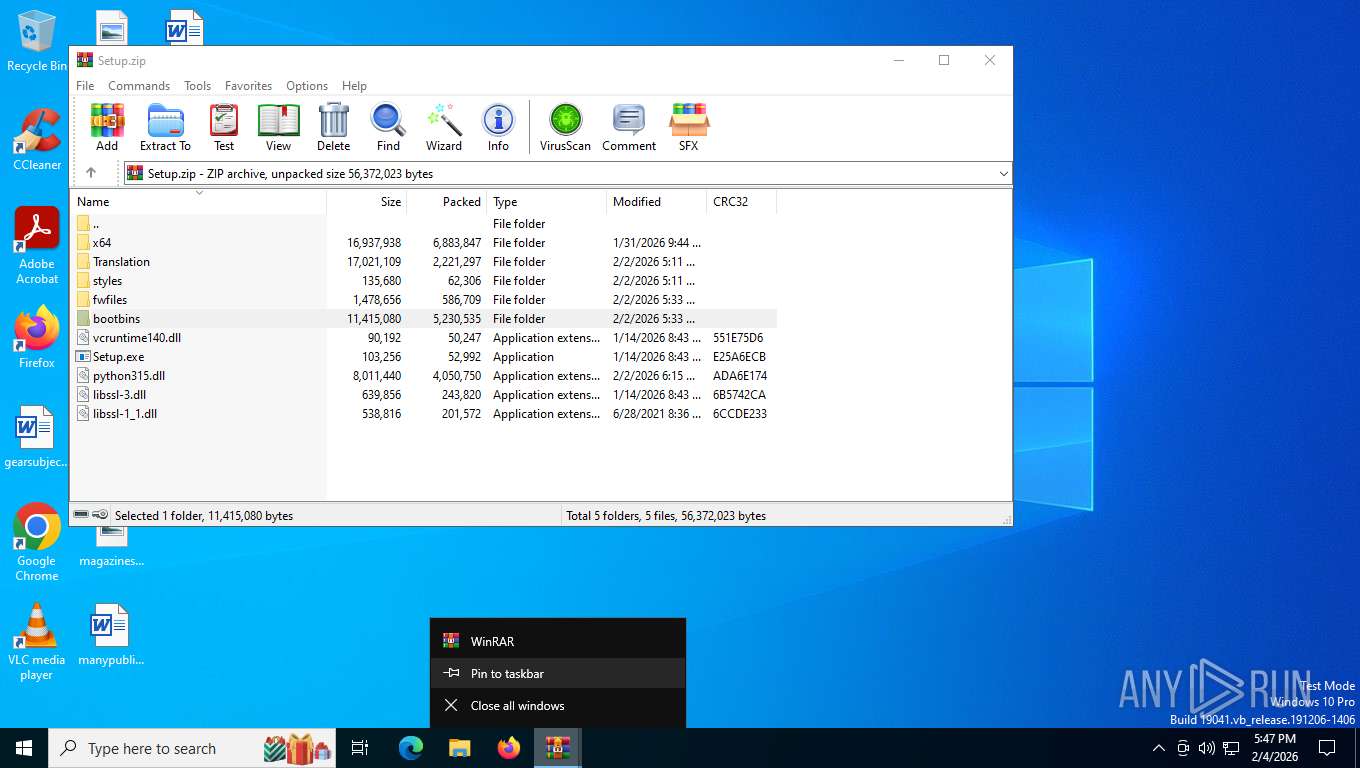This screenshot has height=768, width=1360.
Task: Select Setup.exe file
Action: (x=423, y=357)
